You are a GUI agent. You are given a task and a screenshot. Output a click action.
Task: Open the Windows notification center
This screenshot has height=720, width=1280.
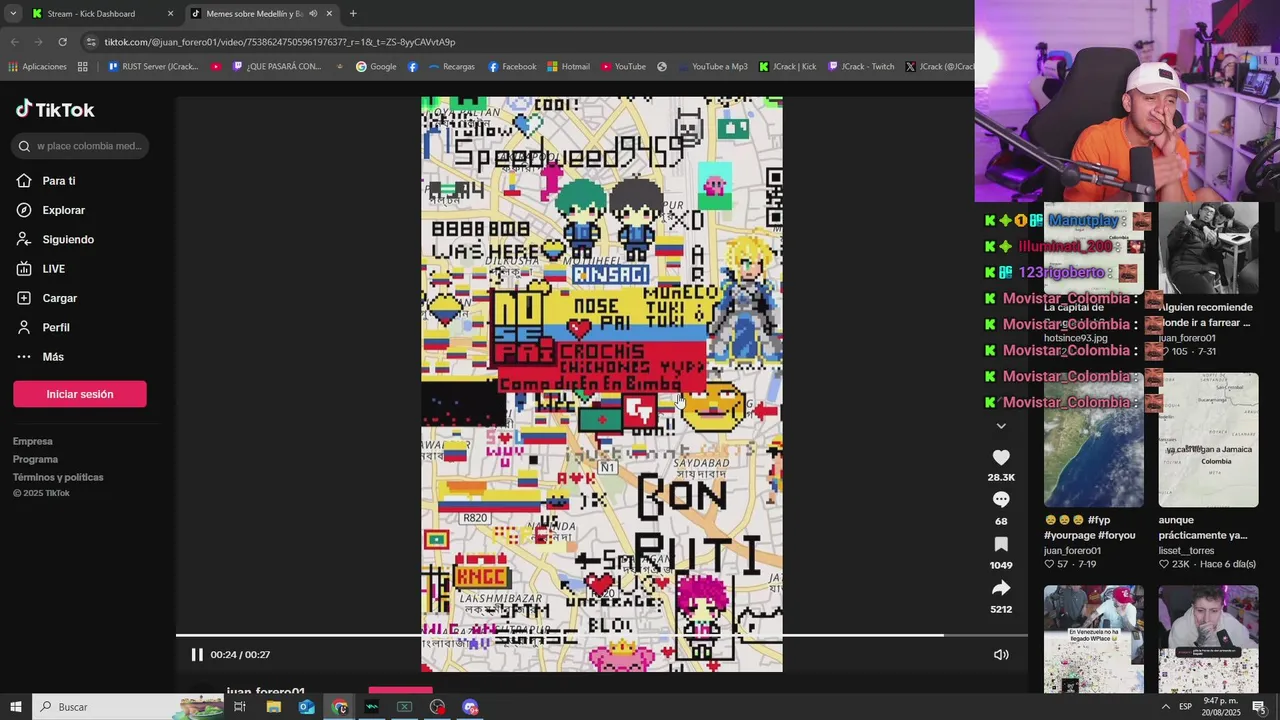(x=1259, y=707)
